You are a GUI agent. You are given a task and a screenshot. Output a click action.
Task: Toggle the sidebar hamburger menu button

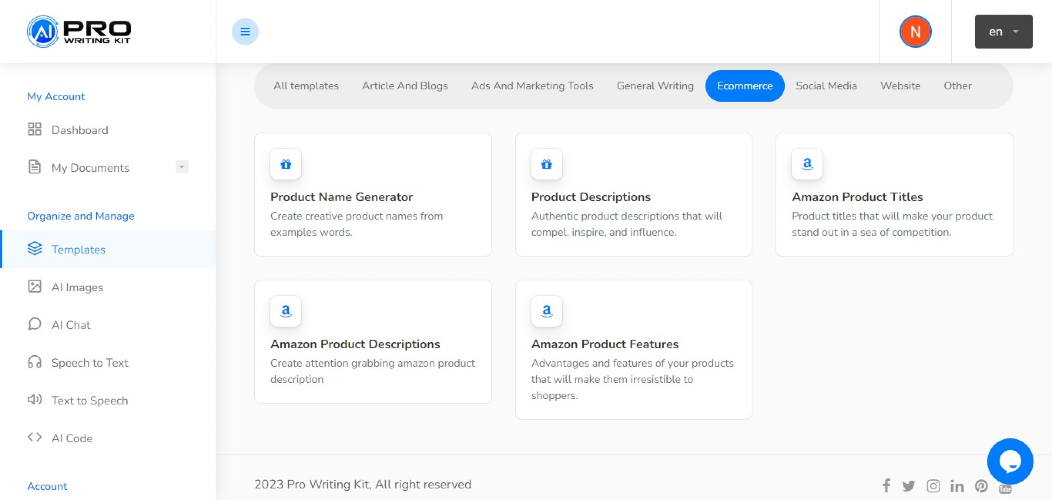pos(246,32)
